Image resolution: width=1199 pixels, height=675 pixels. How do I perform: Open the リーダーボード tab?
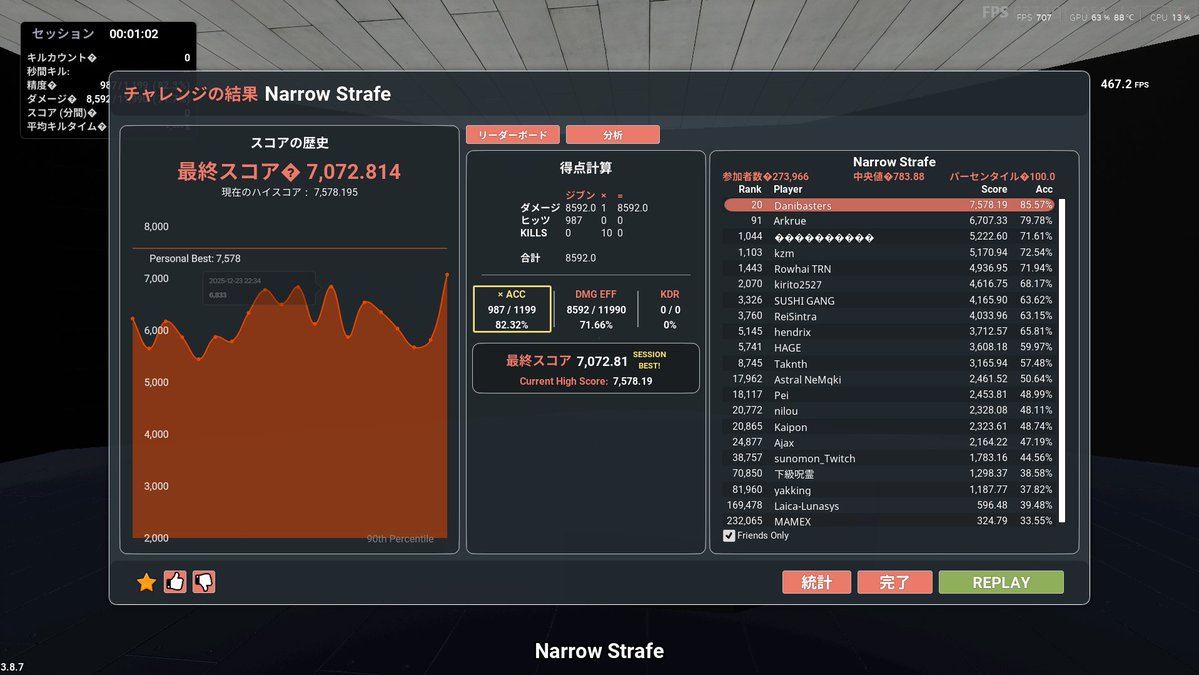[x=512, y=135]
